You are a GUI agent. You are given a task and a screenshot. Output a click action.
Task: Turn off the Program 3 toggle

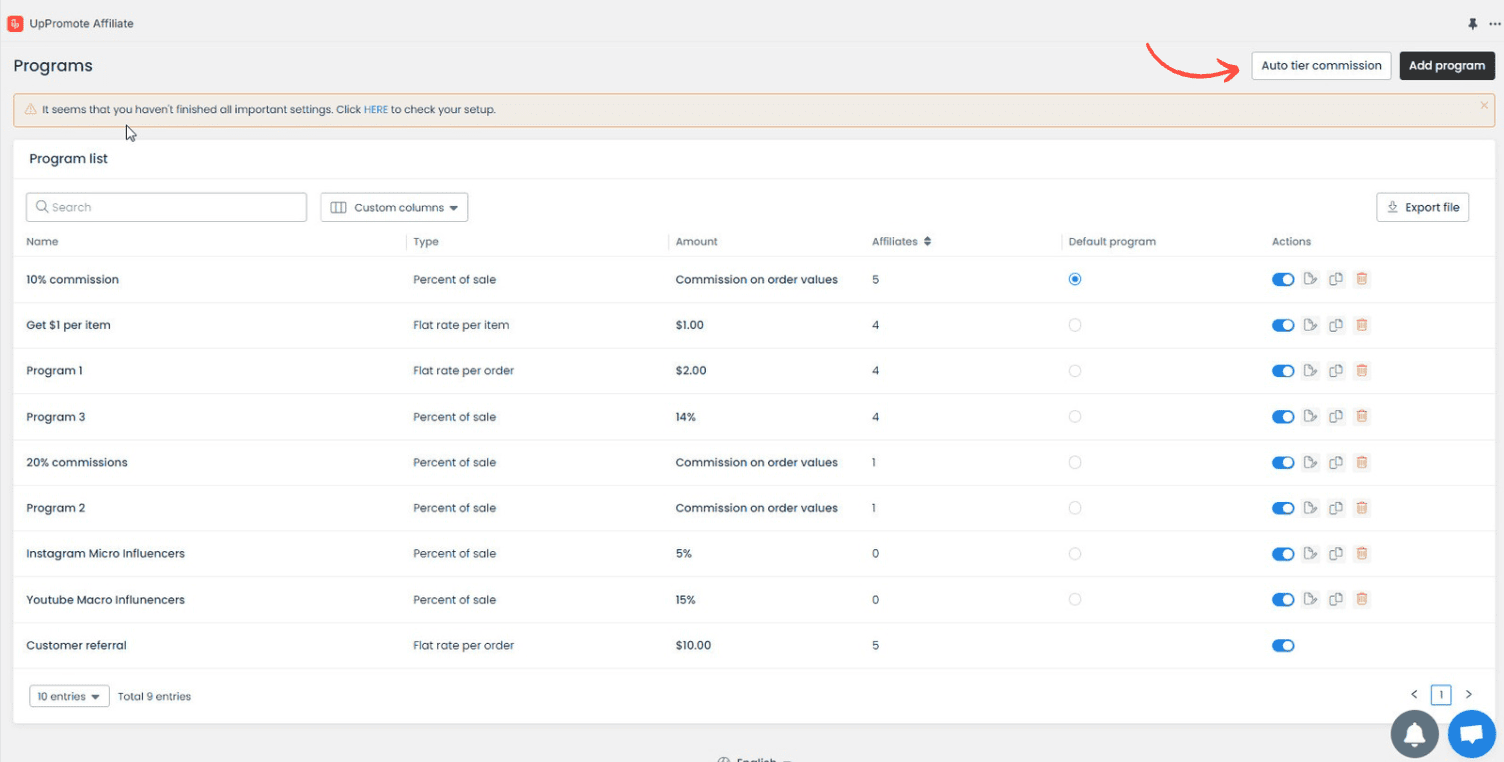coord(1283,416)
